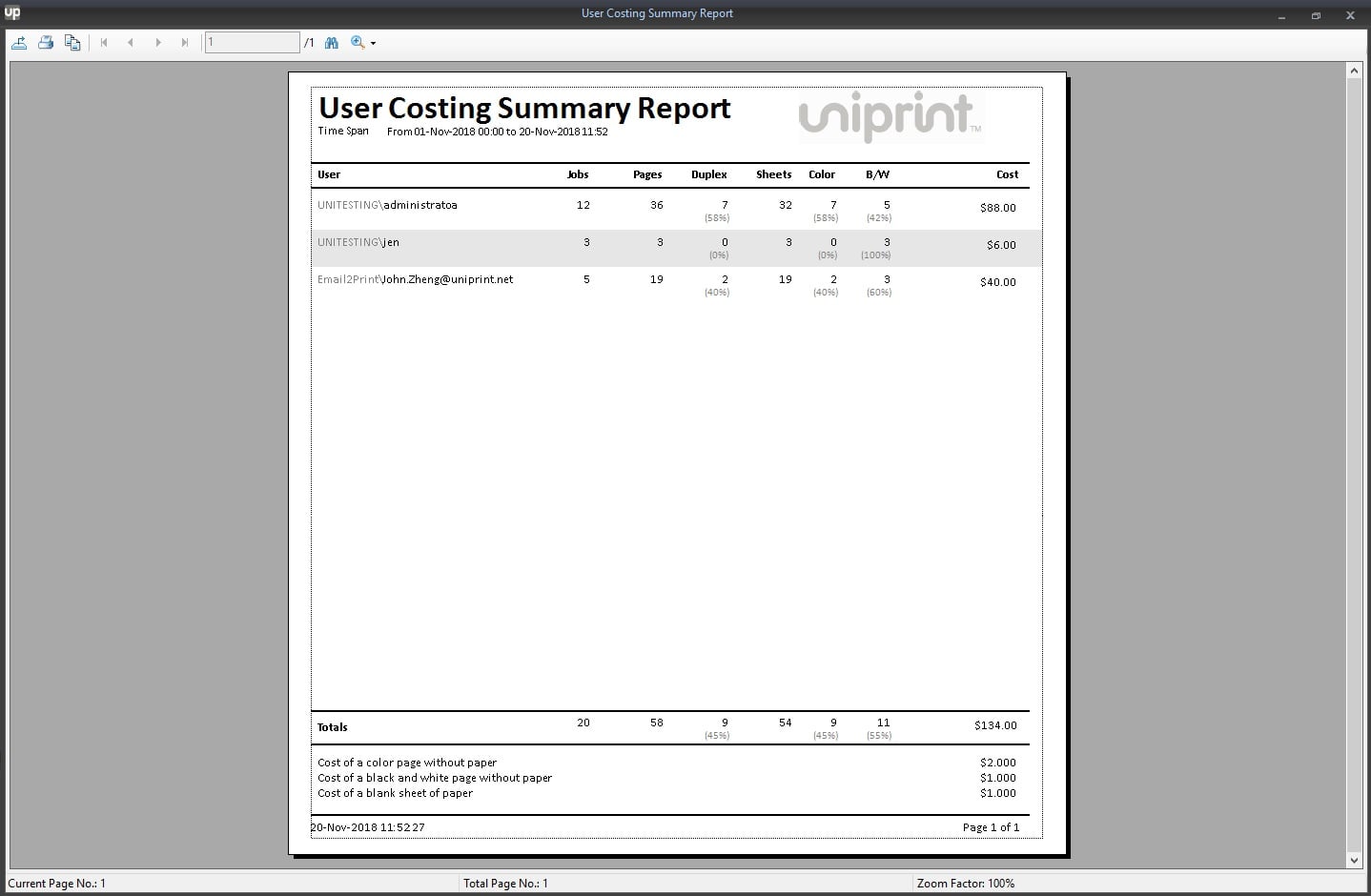
Task: Click John.Zheng's jobs value '5'
Action: pos(586,279)
